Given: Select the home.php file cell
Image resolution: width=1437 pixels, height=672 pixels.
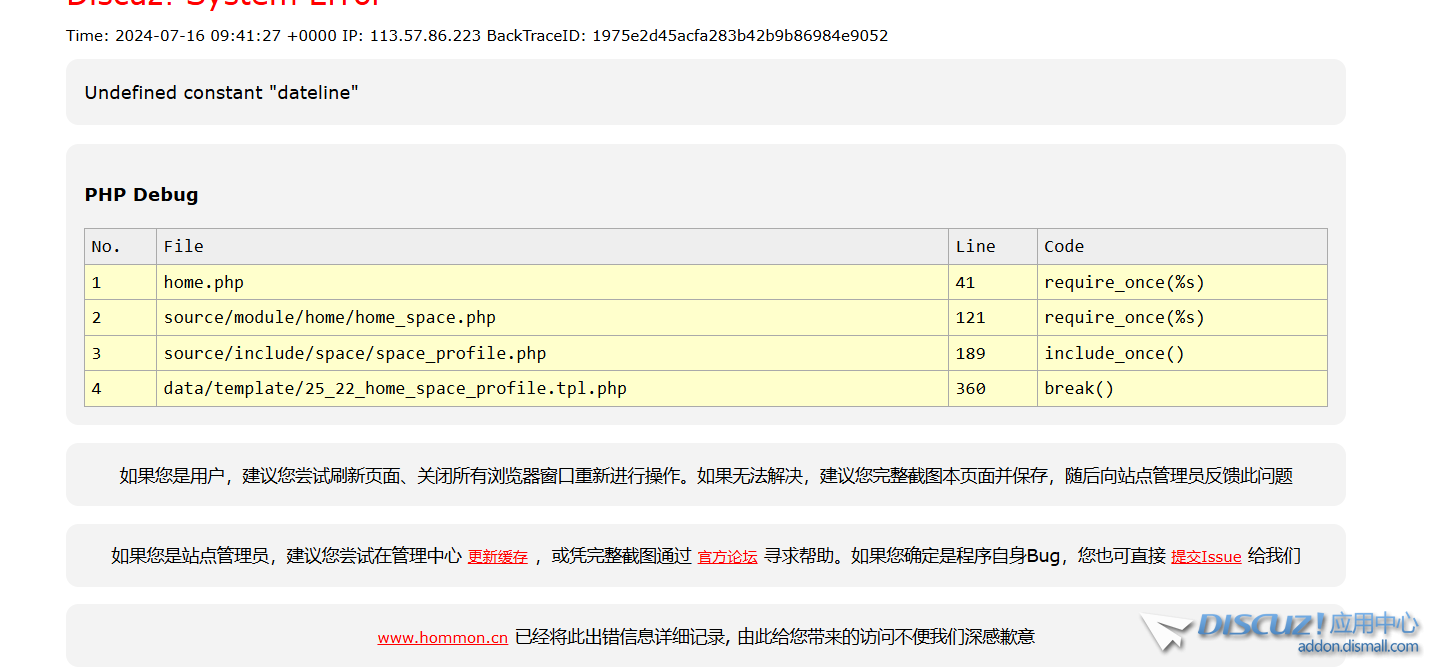Looking at the screenshot, I should coord(552,282).
